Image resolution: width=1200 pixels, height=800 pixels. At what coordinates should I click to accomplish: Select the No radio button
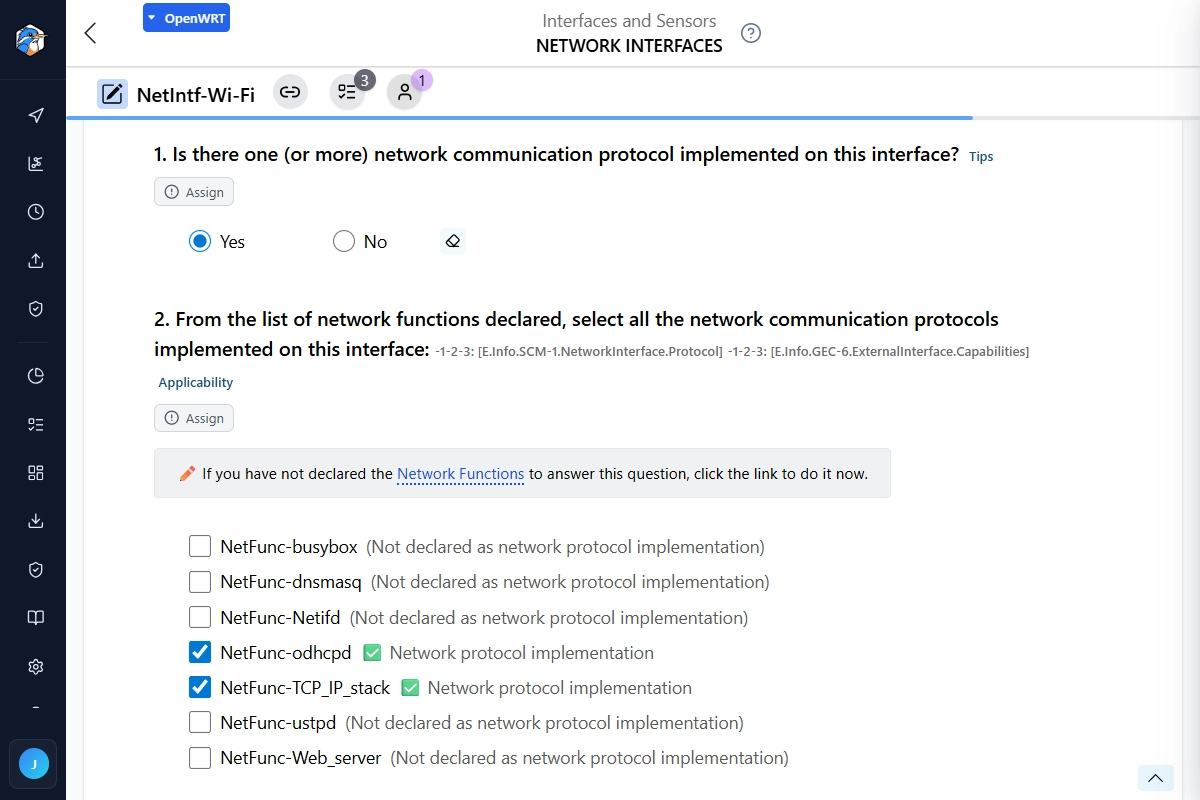pos(344,241)
